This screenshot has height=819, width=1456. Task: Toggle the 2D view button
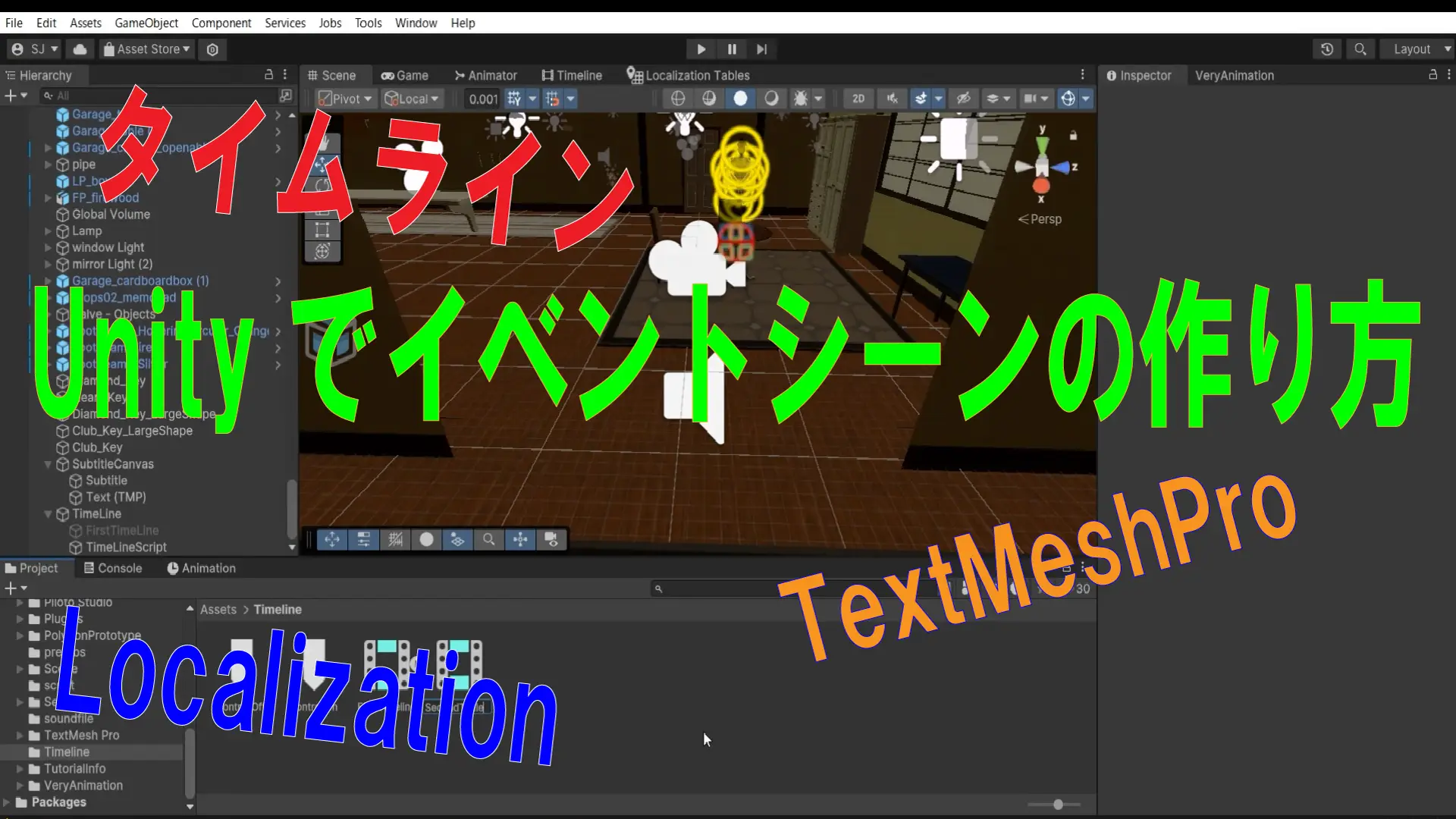pos(858,99)
